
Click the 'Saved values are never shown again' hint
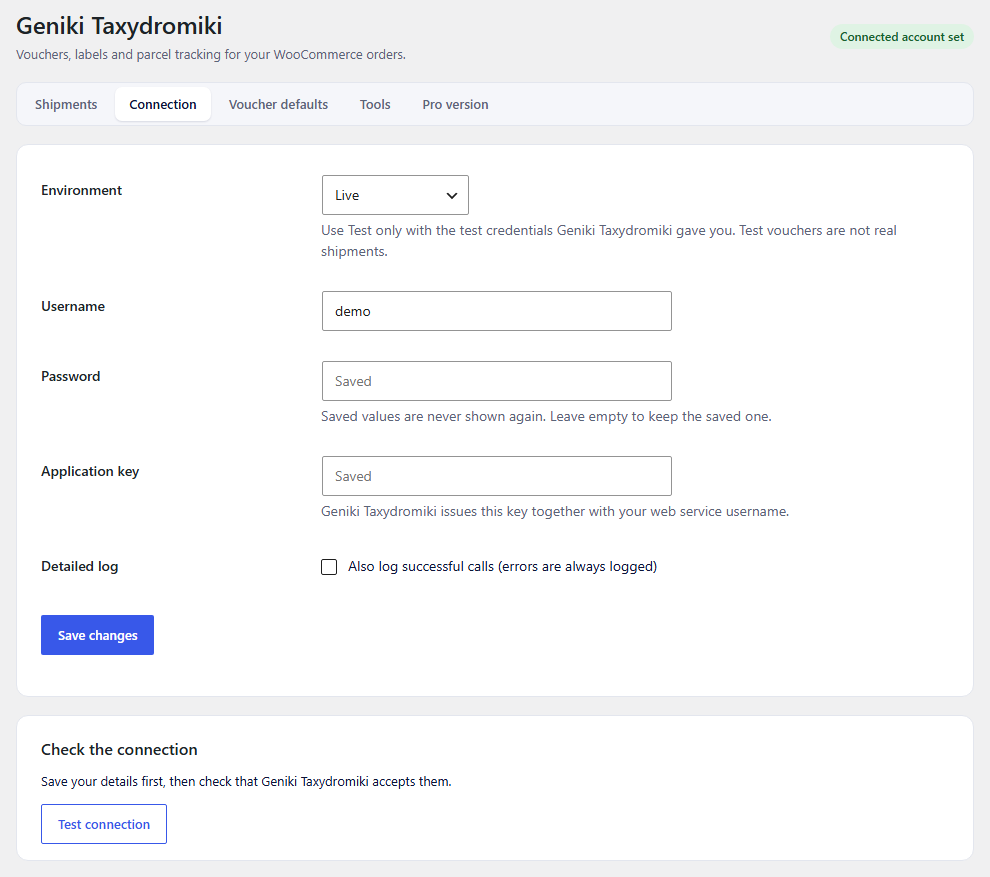tap(546, 416)
